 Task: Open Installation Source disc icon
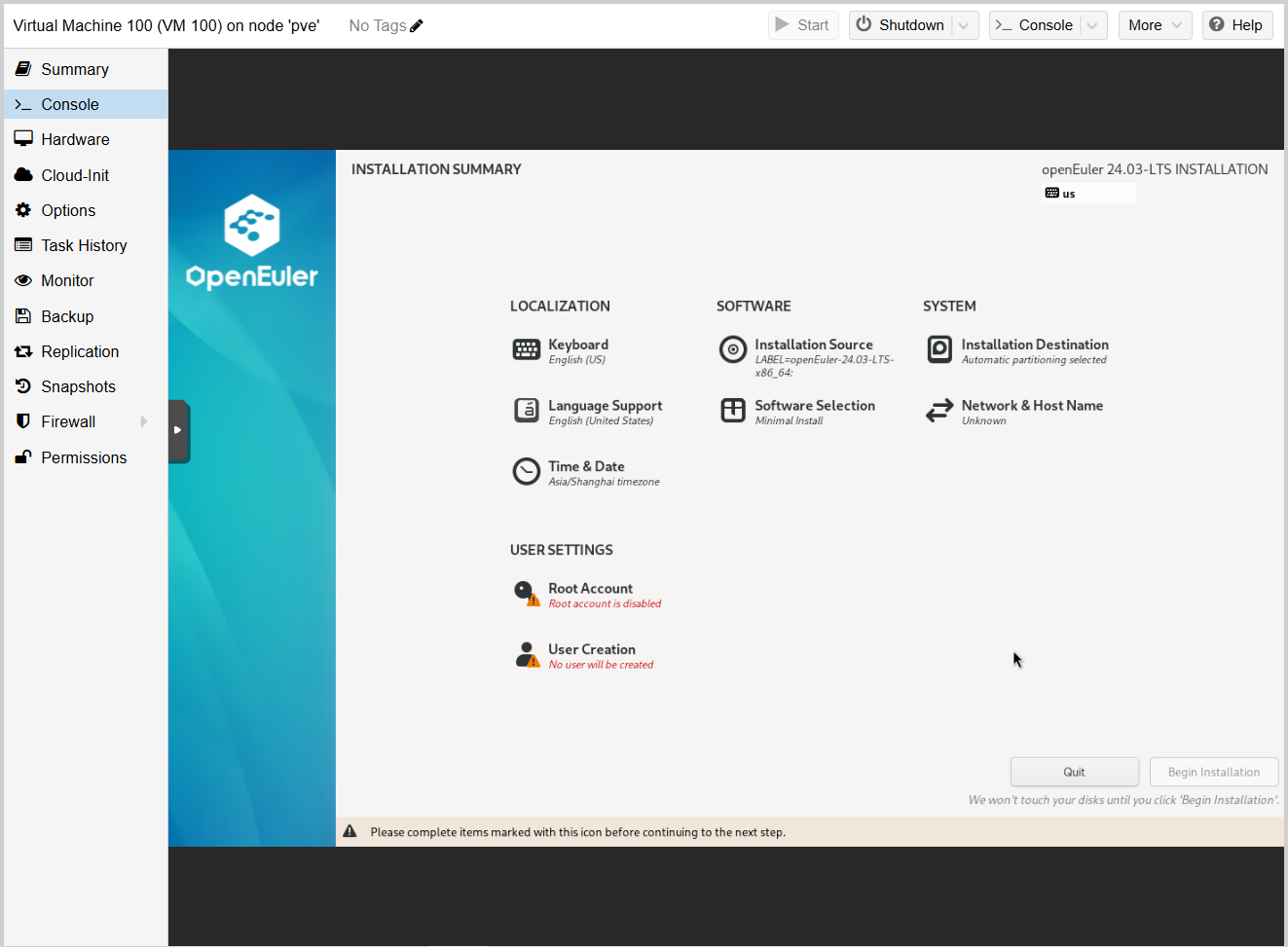[733, 349]
